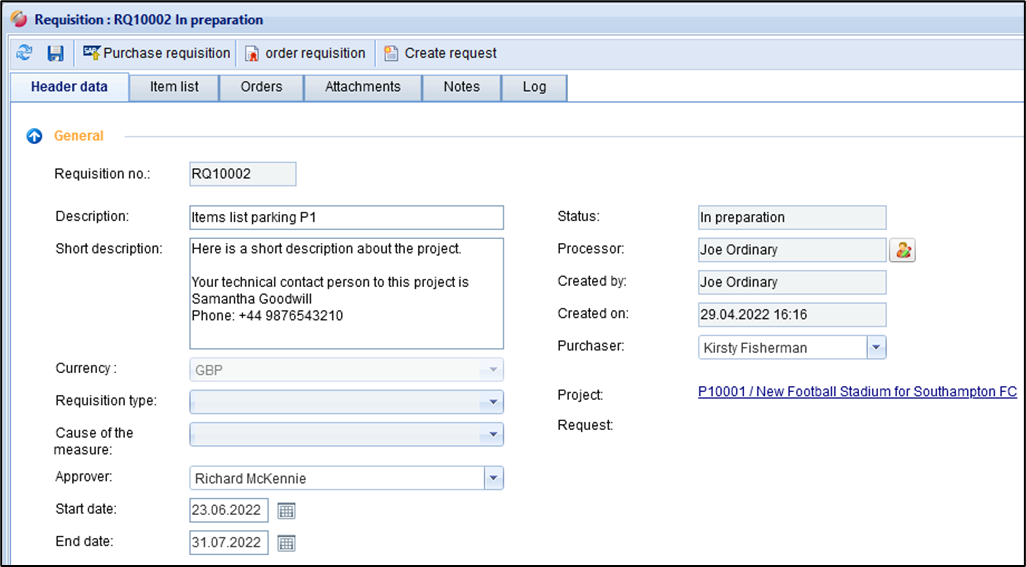
Task: Click the Create request toolbar button
Action: point(440,53)
